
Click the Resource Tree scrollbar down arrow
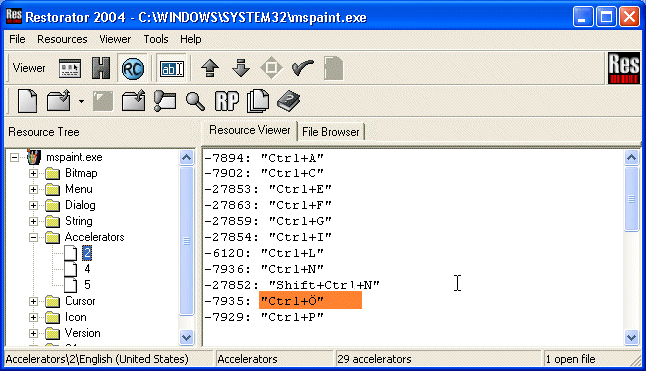[187, 338]
